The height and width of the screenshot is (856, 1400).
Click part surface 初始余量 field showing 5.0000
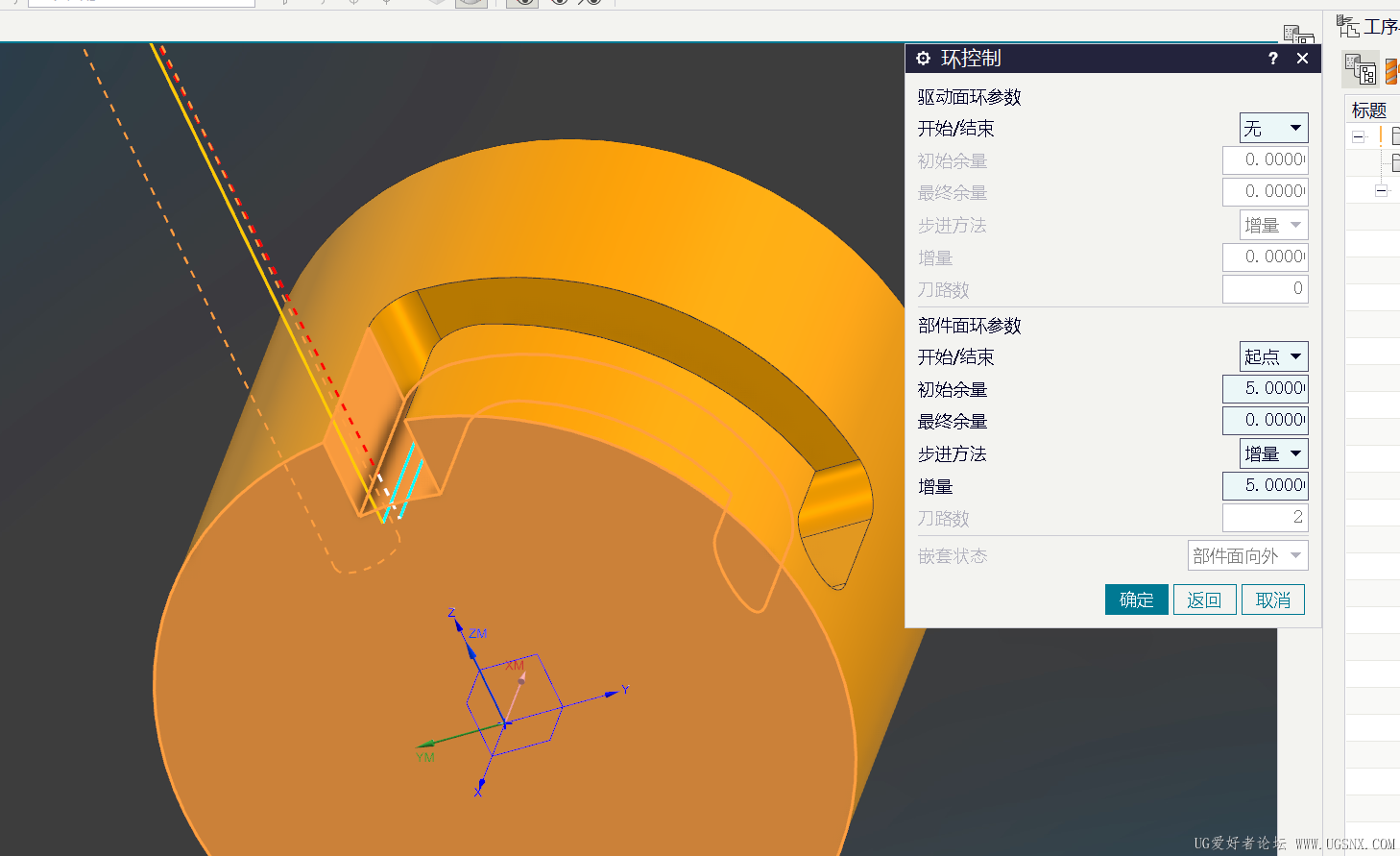(1265, 389)
